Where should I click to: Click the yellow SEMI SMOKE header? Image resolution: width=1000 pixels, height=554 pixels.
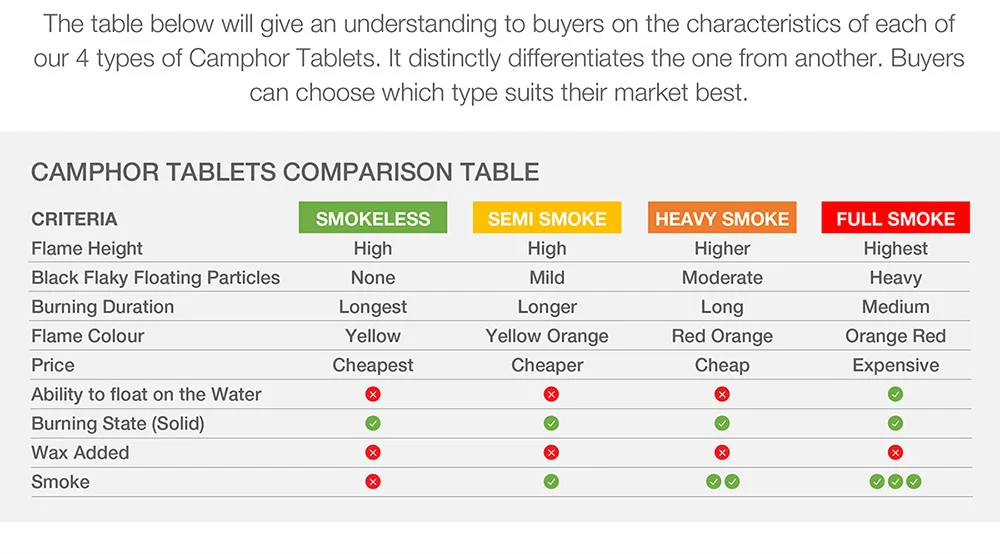pos(547,218)
